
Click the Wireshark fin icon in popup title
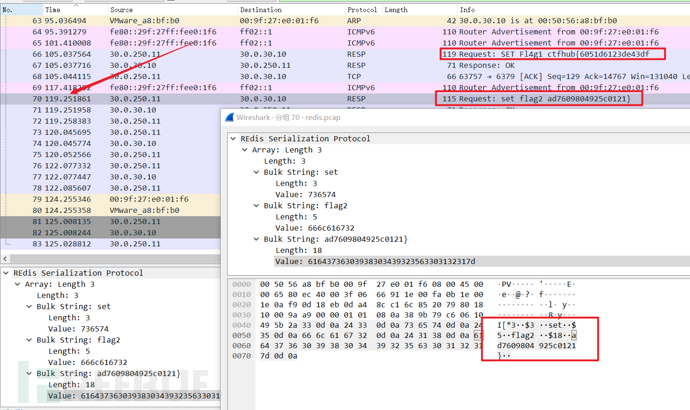pos(232,117)
